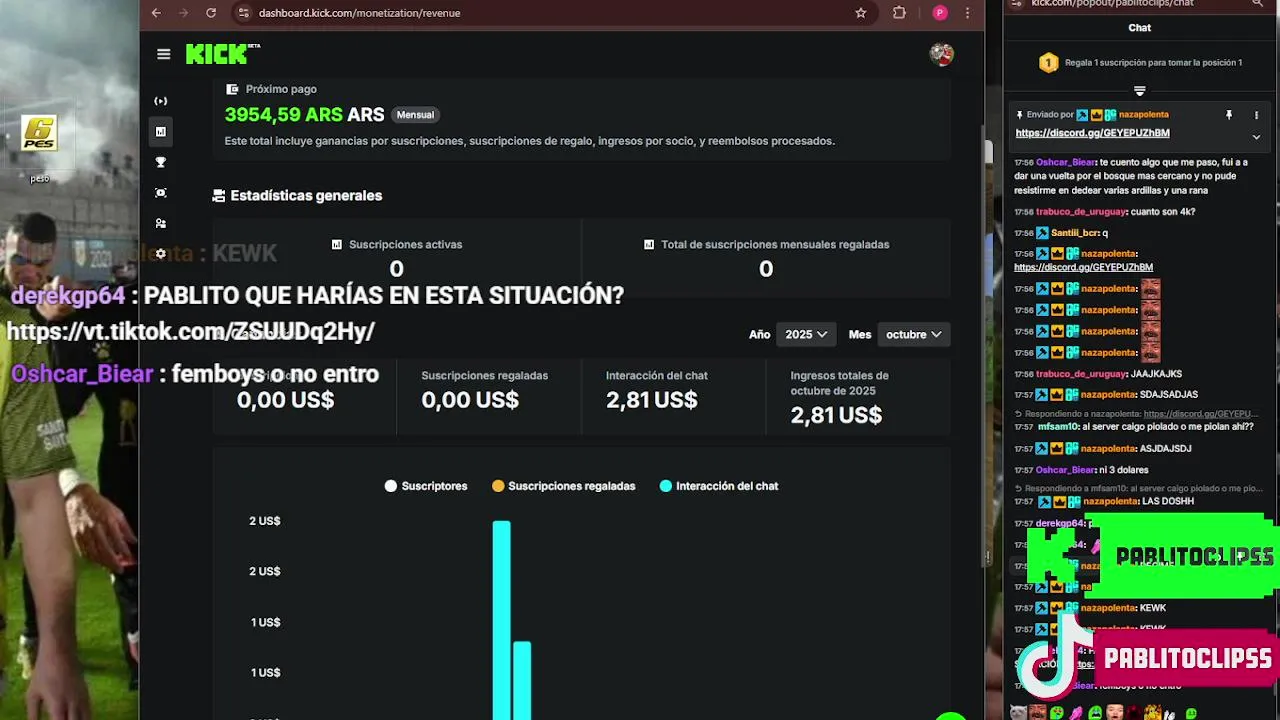
Task: Open the Kick dashboard hamburger menu
Action: [x=164, y=54]
